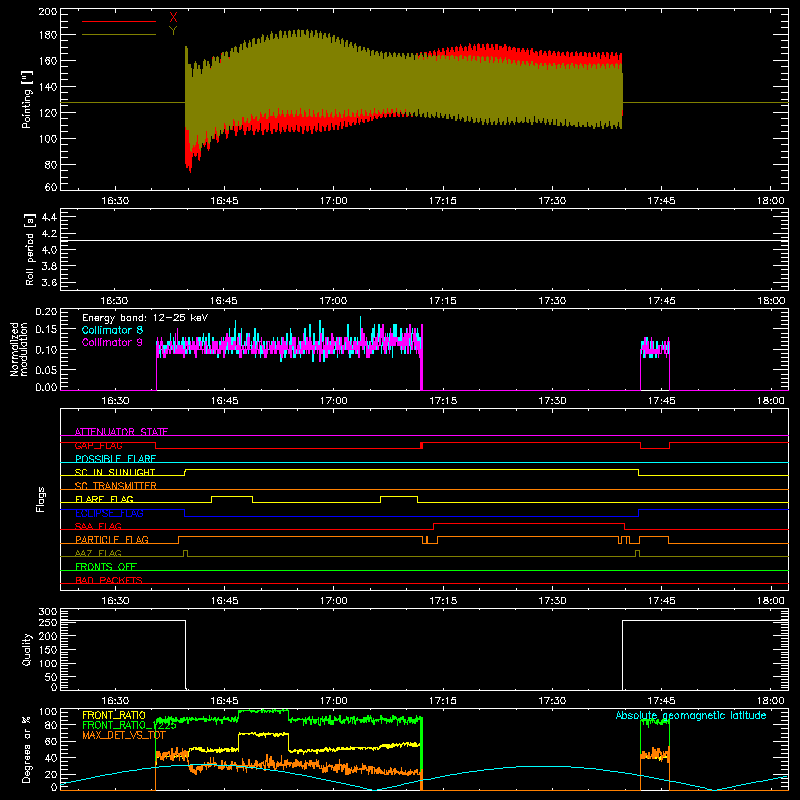Click the 0.05 tick on modulation axis
Viewport: 800px width, 800px height.
46,369
